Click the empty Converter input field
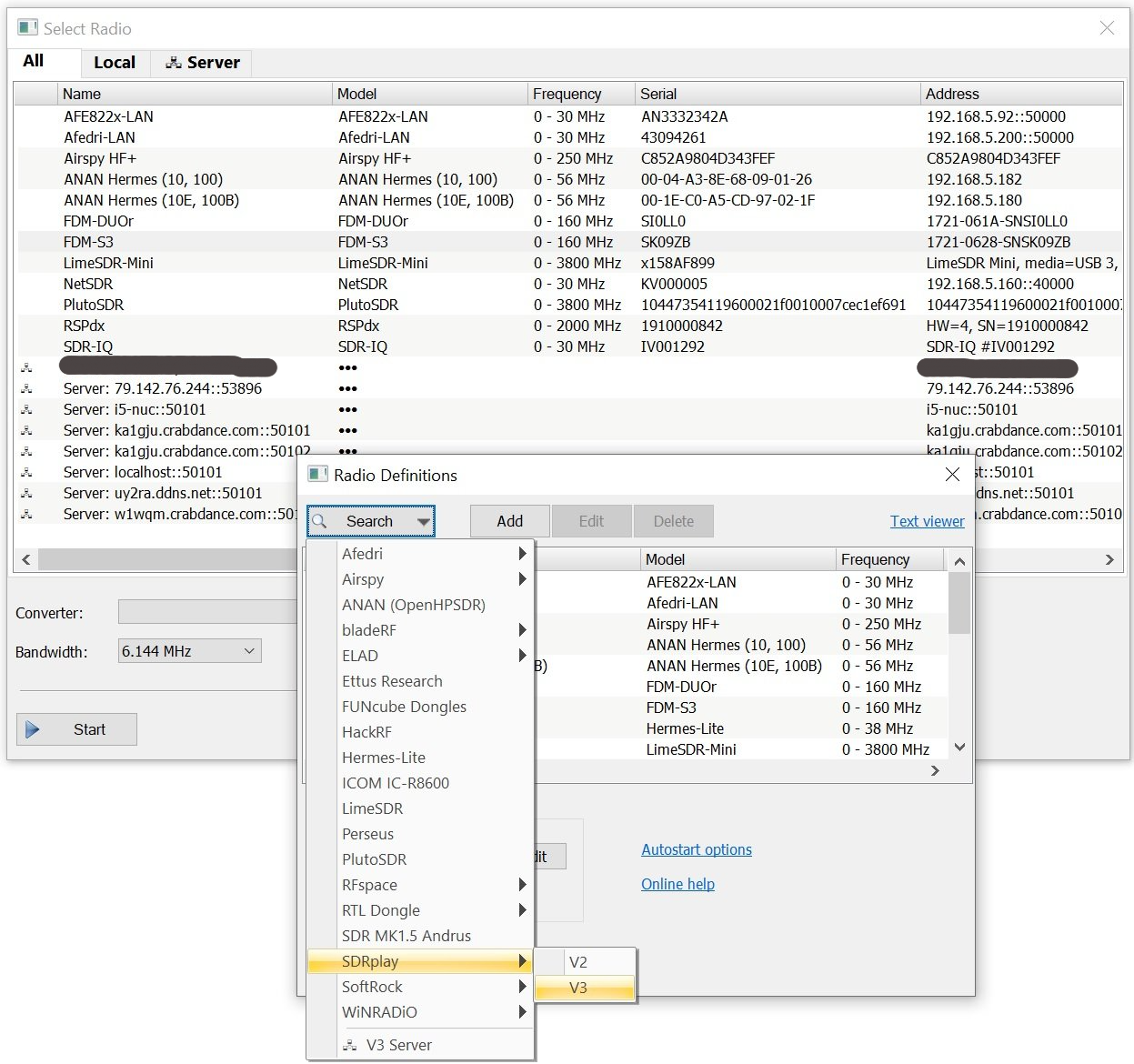Viewport: 1134px width, 1064px height. [207, 611]
